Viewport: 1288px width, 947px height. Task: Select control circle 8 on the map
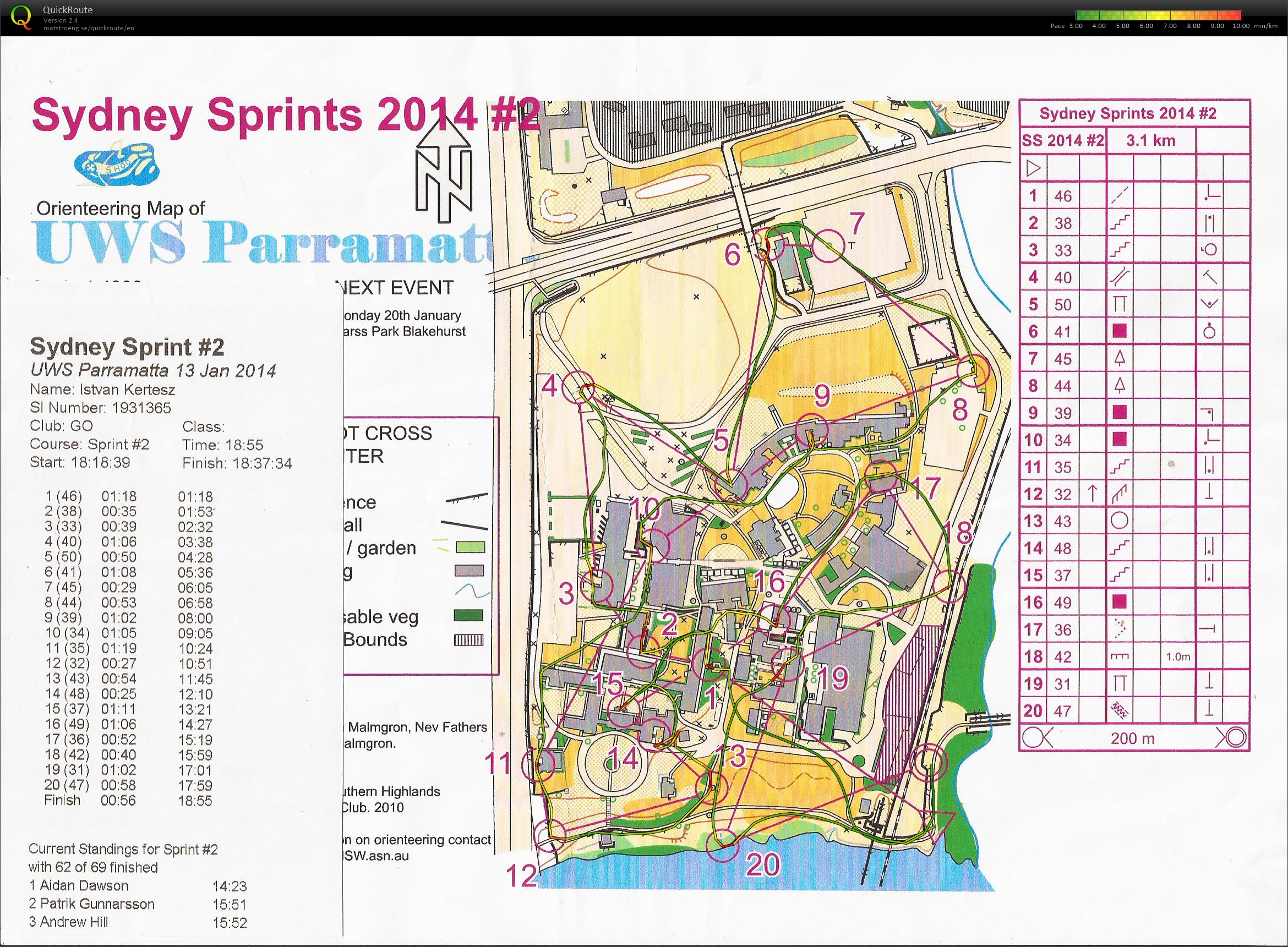974,370
